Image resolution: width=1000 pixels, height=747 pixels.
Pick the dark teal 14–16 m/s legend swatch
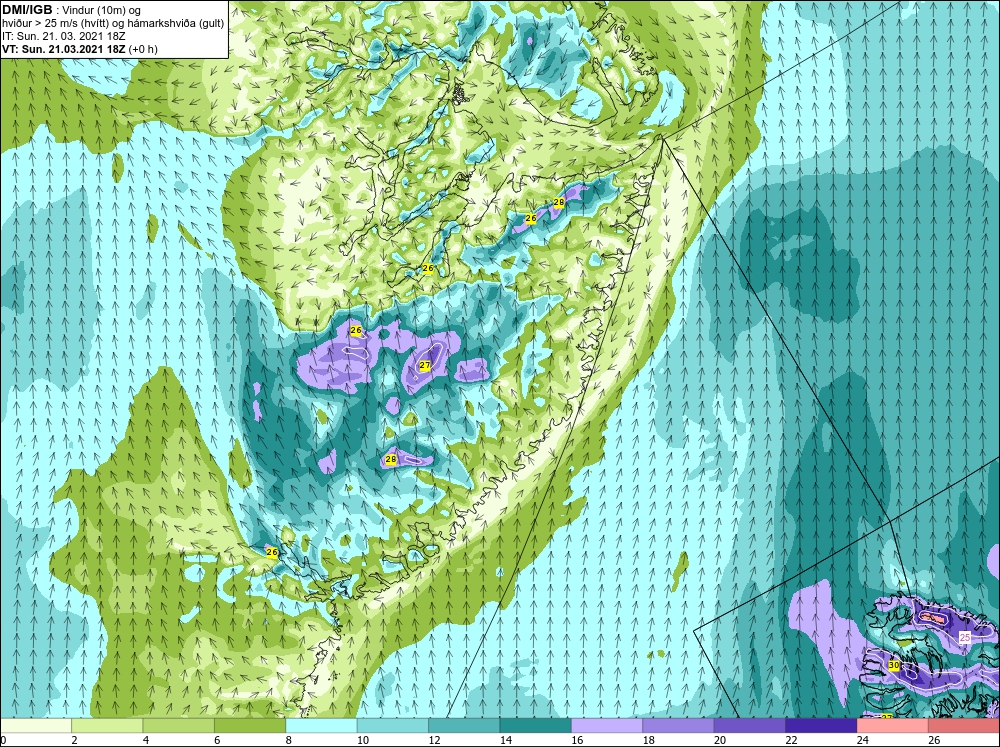pos(536,725)
